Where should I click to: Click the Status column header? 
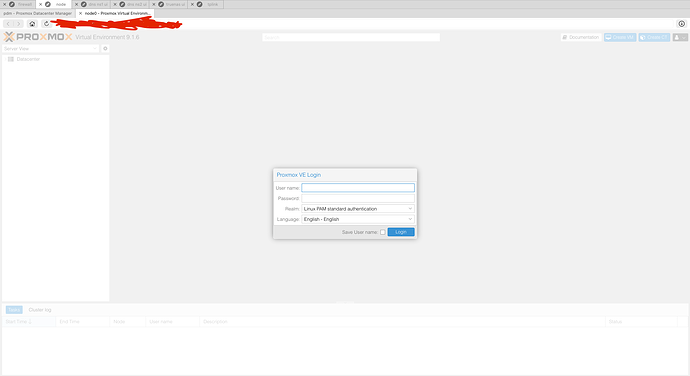[641, 322]
